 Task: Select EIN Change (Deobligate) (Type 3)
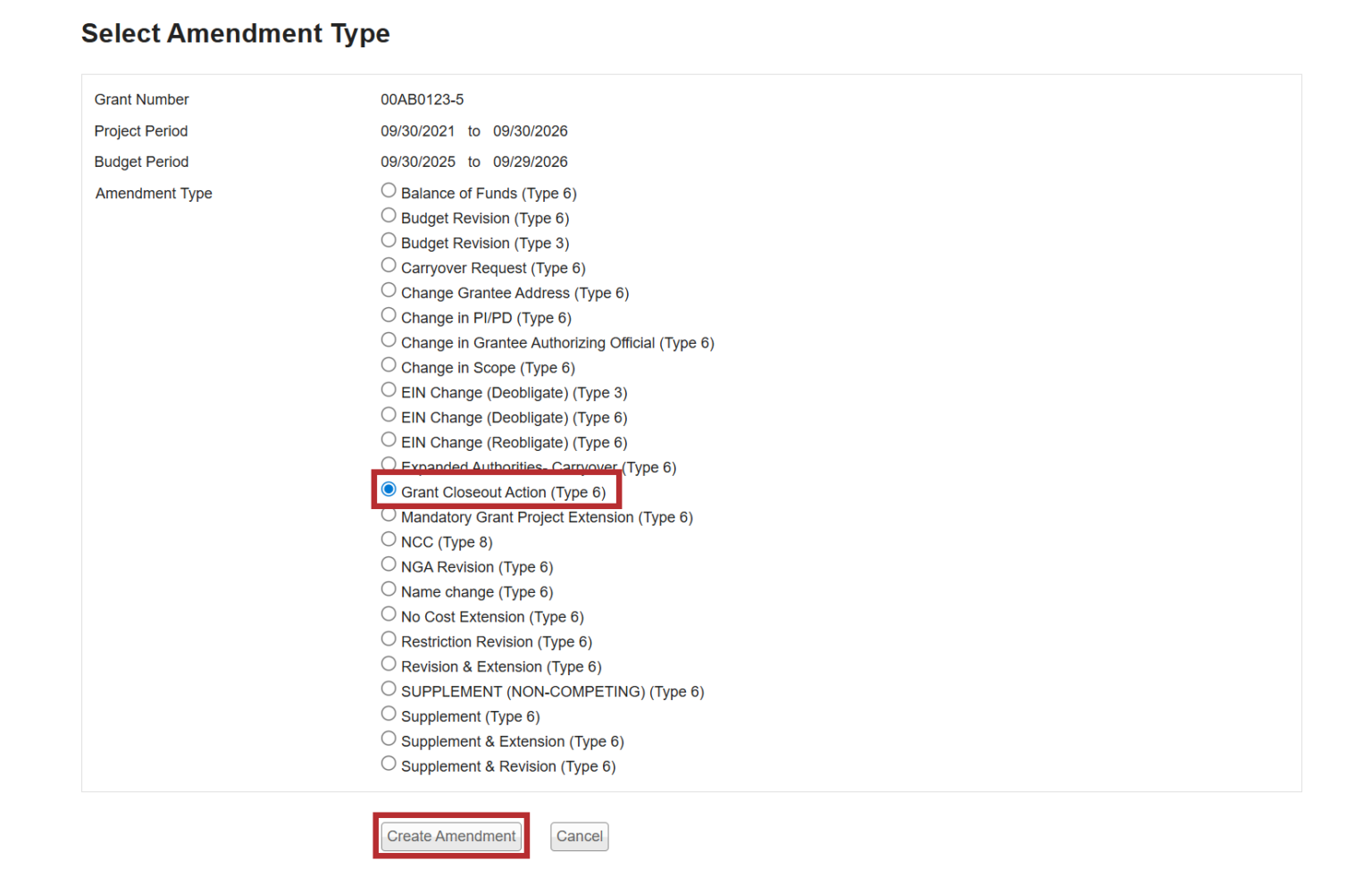click(389, 391)
